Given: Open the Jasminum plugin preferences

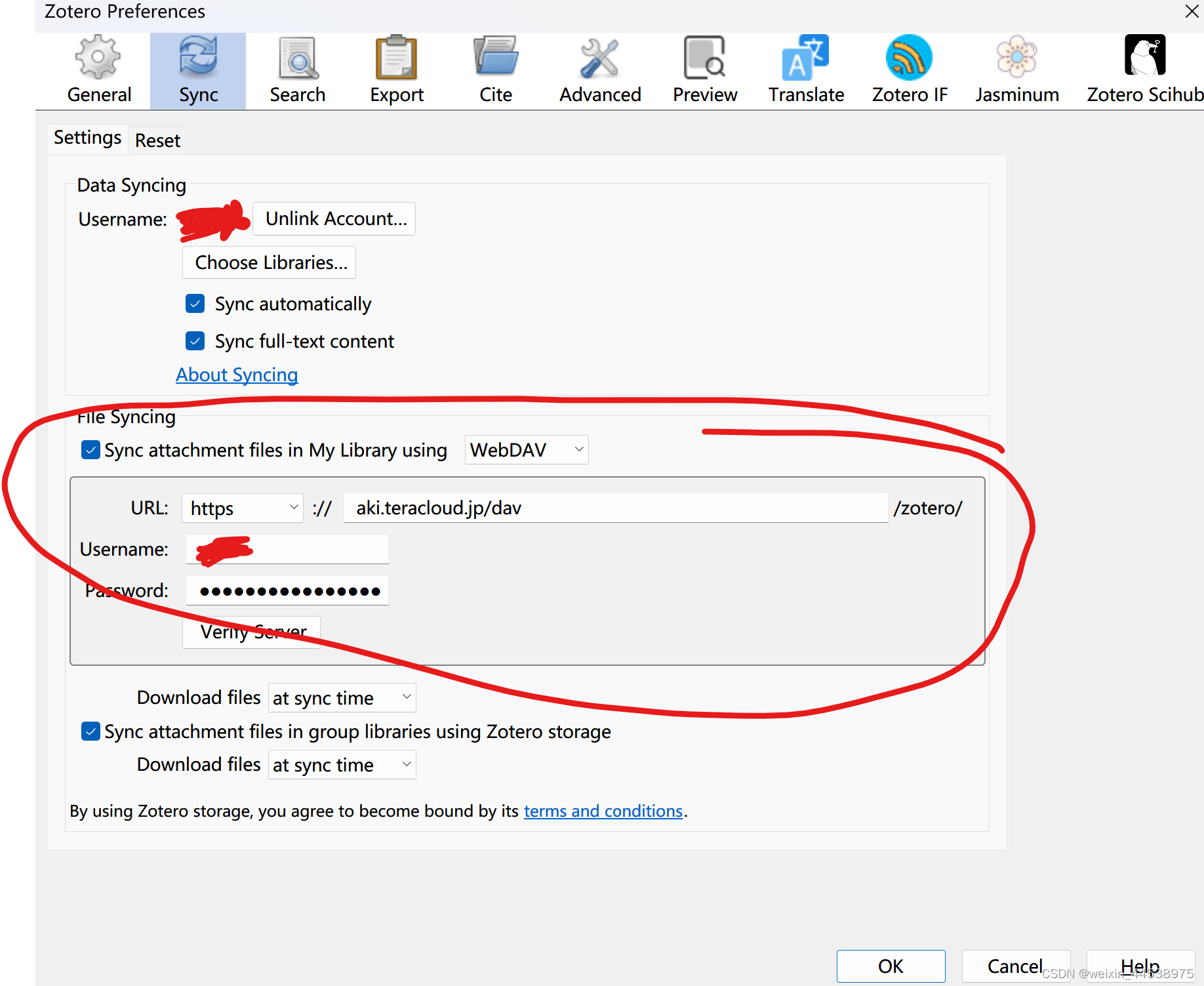Looking at the screenshot, I should 1016,71.
